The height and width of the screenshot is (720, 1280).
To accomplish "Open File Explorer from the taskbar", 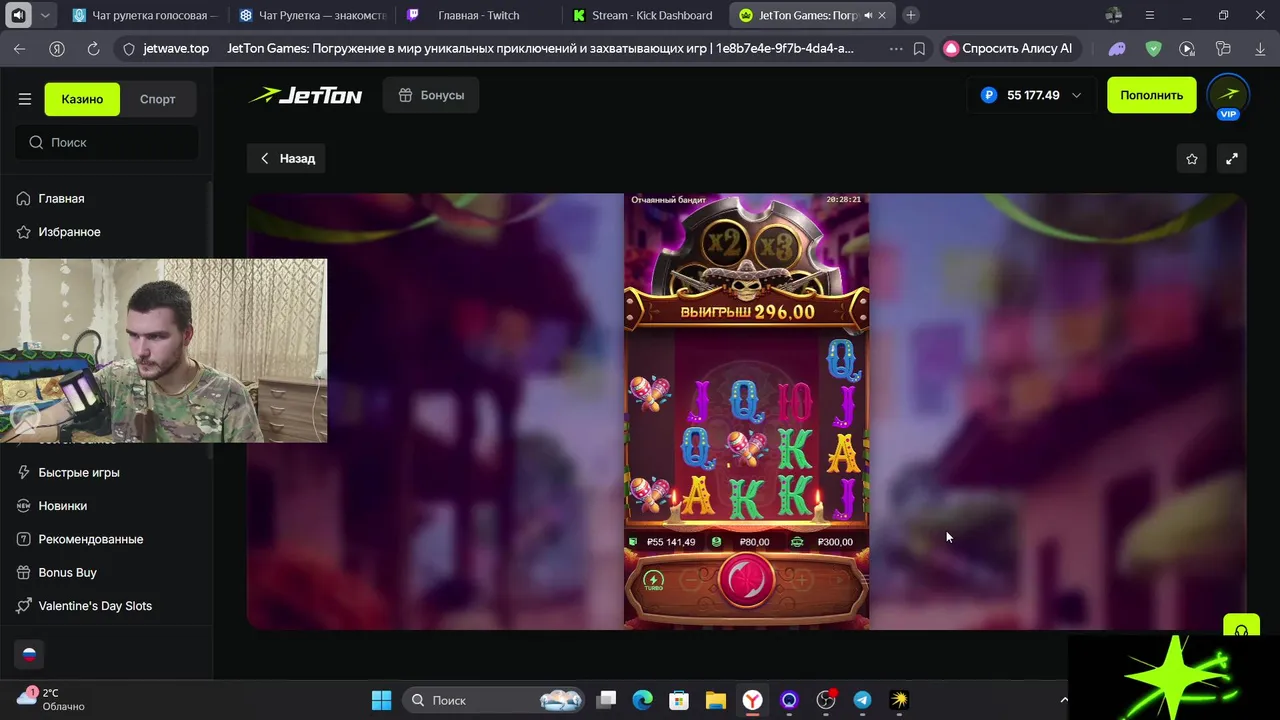I will pos(715,700).
